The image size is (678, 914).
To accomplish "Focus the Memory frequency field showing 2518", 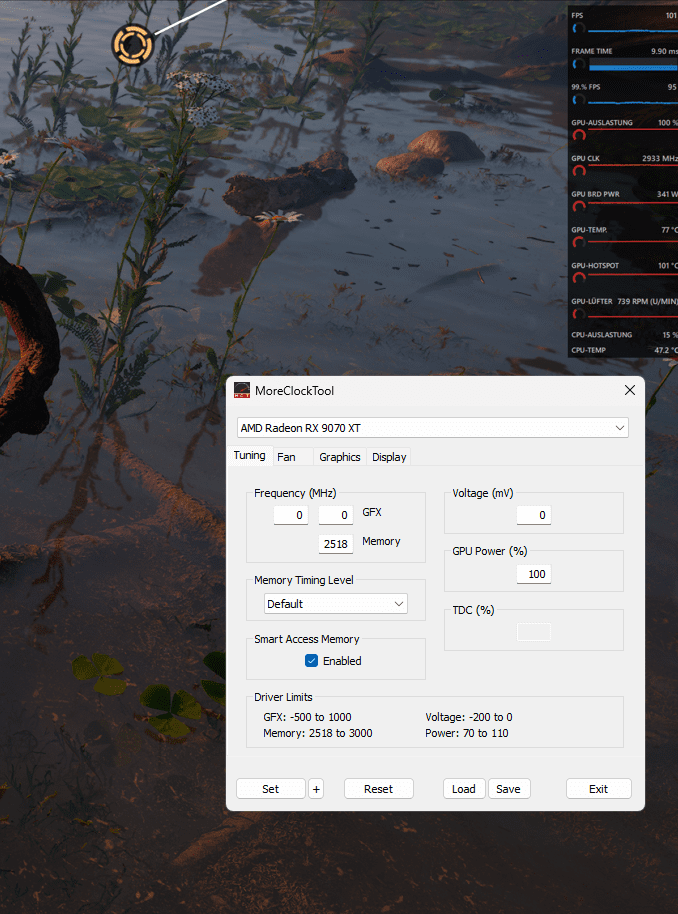I will (336, 544).
